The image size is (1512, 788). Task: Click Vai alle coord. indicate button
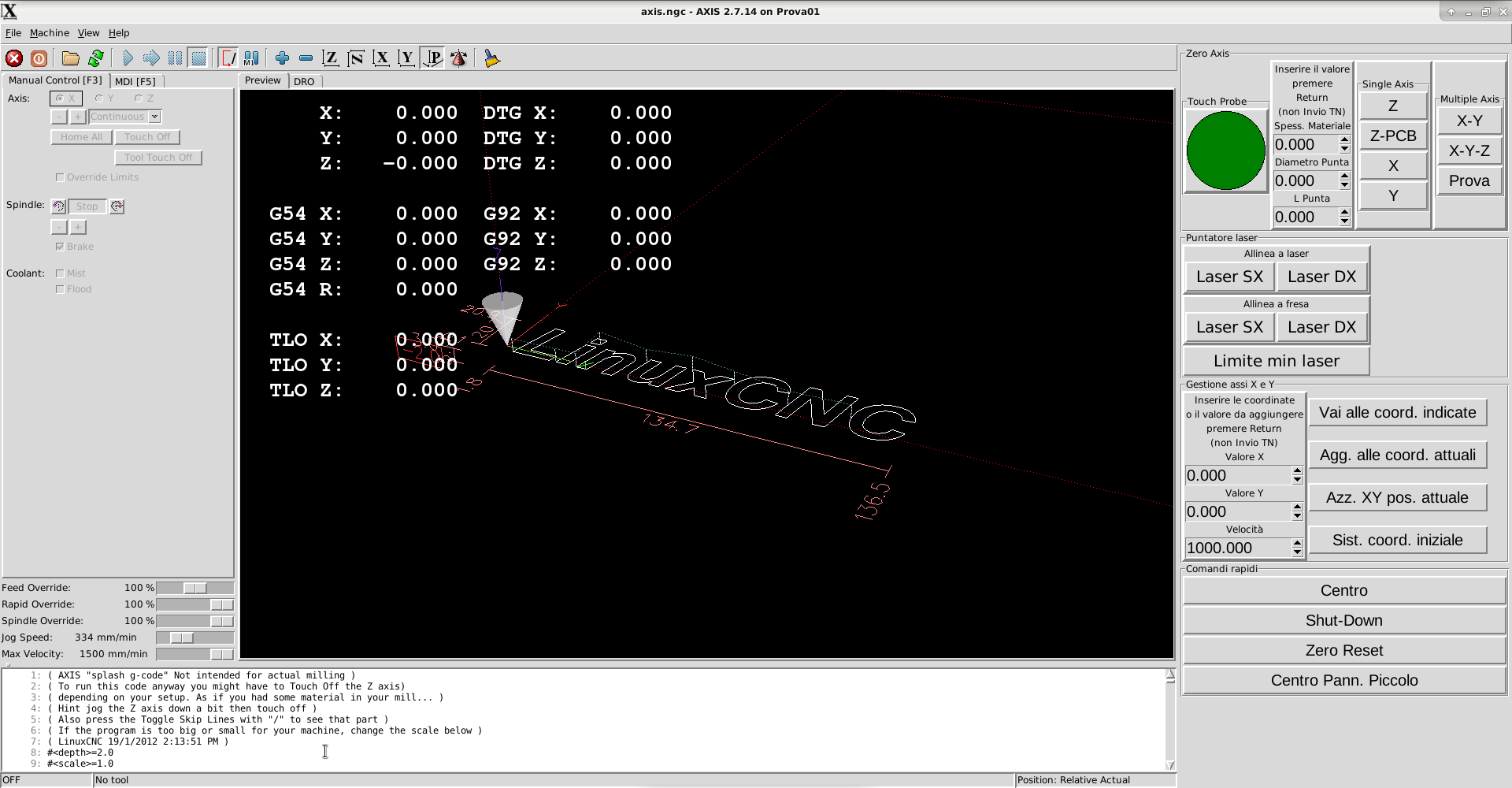pos(1397,412)
